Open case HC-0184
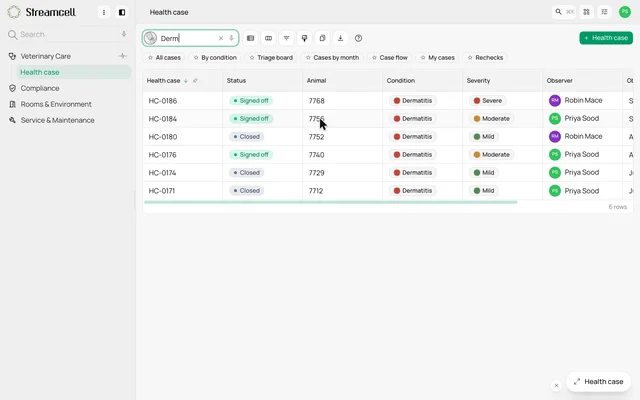Screen dimensions: 640x400 click(x=162, y=119)
